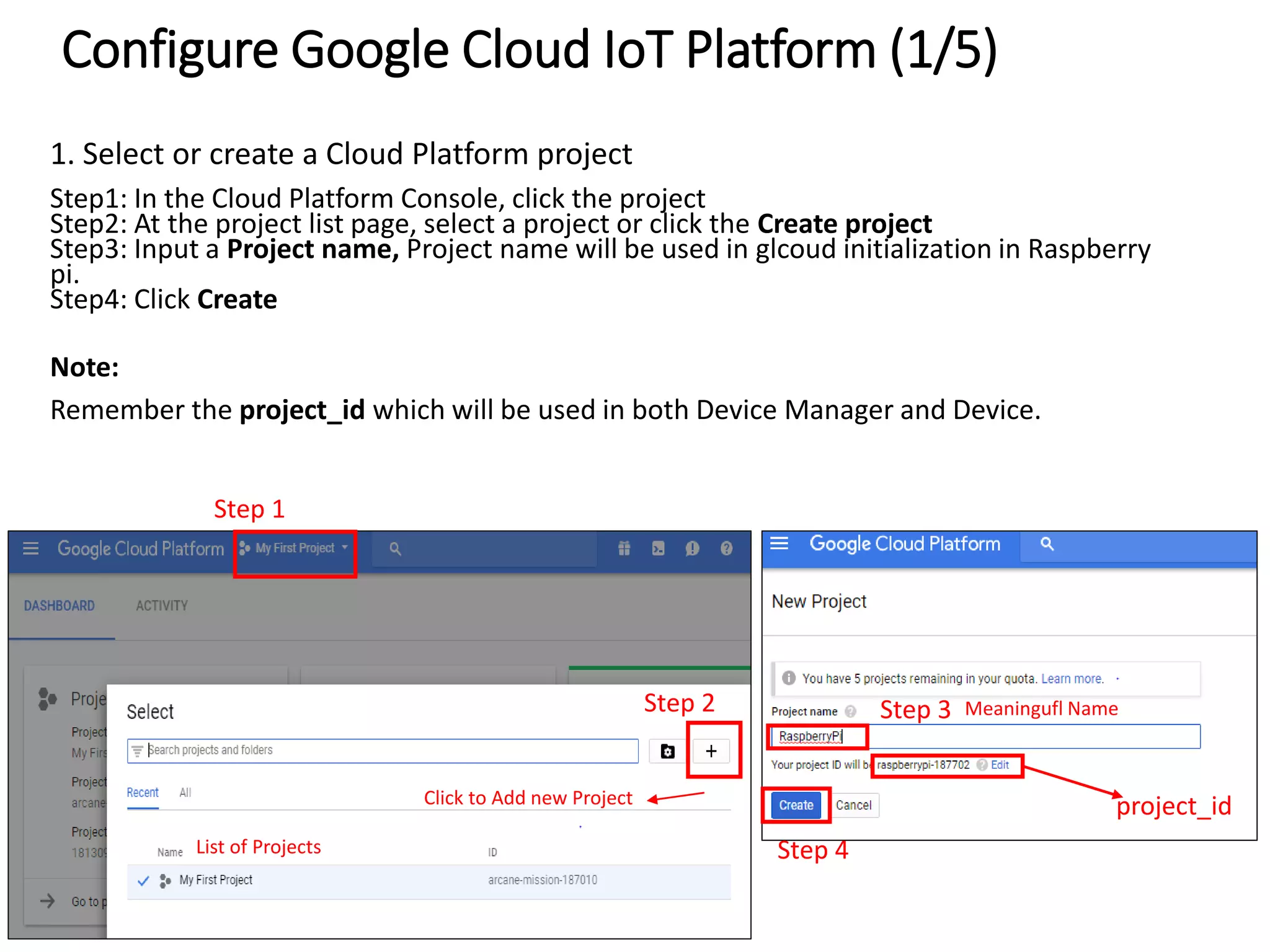Click search magnifier in New Project header
Image resolution: width=1270 pixels, height=952 pixels.
click(x=1047, y=544)
